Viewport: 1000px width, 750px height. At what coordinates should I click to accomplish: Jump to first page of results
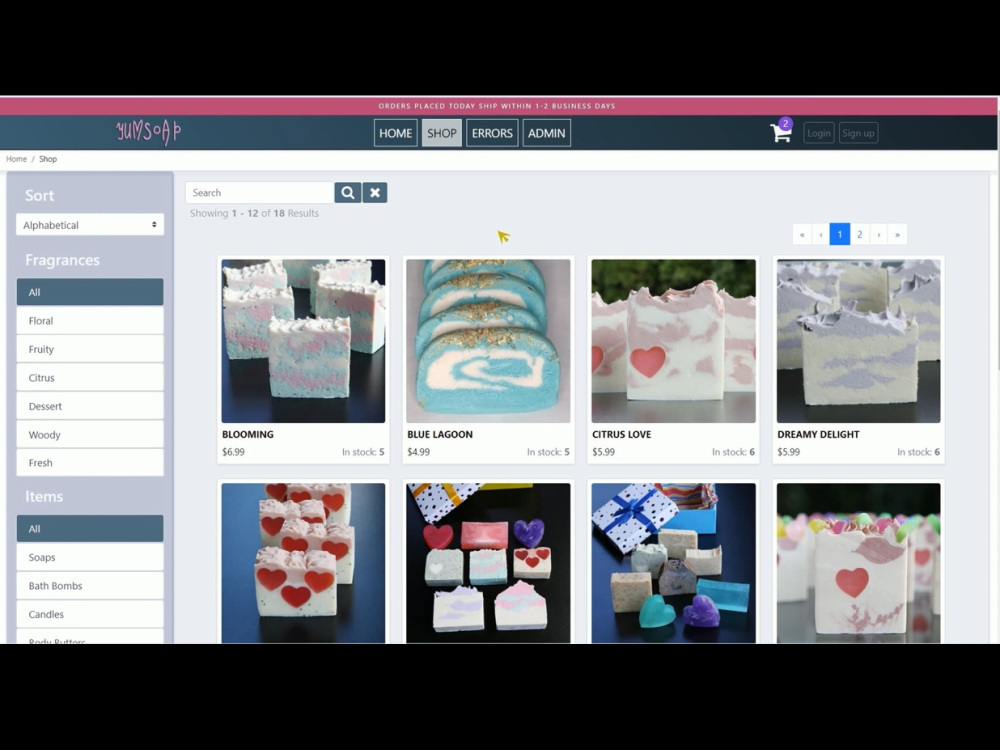802,234
